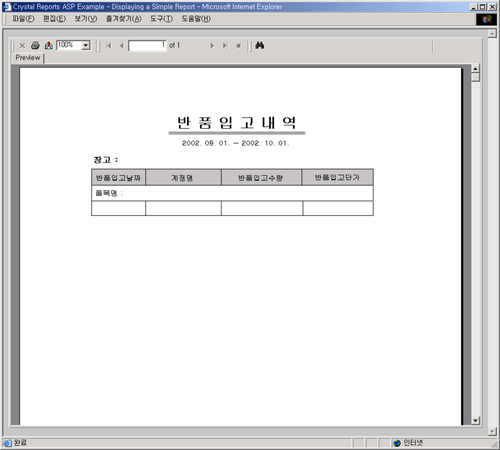Stop loading with the stop square icon
The image size is (500, 450).
pos(239,46)
